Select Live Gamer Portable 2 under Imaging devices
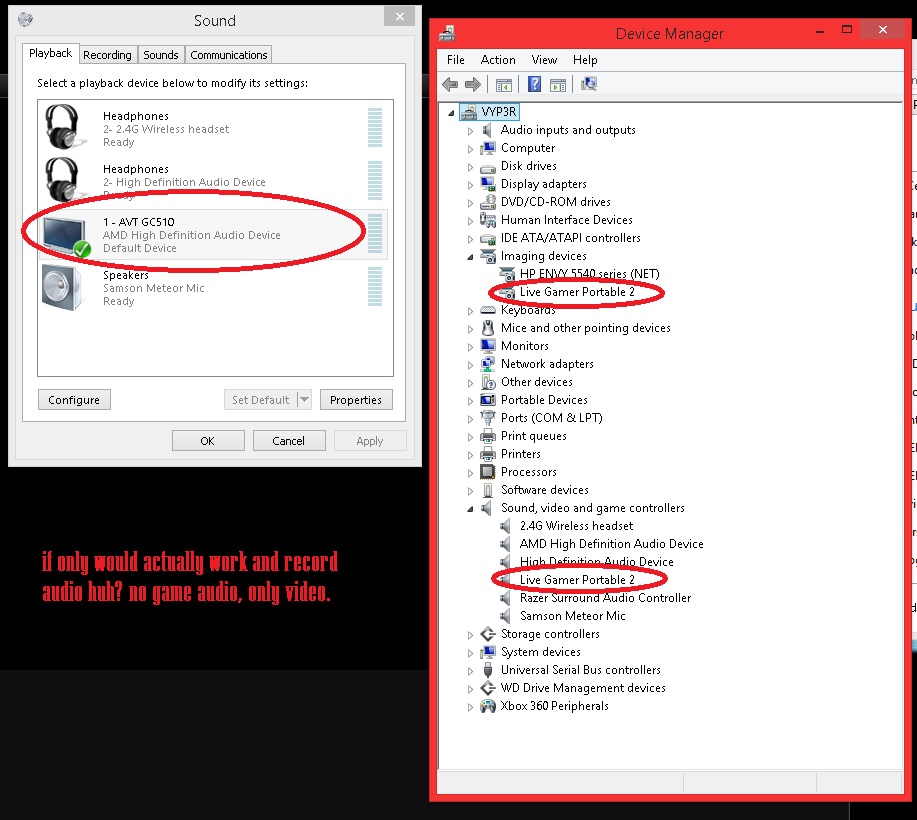 click(x=577, y=292)
